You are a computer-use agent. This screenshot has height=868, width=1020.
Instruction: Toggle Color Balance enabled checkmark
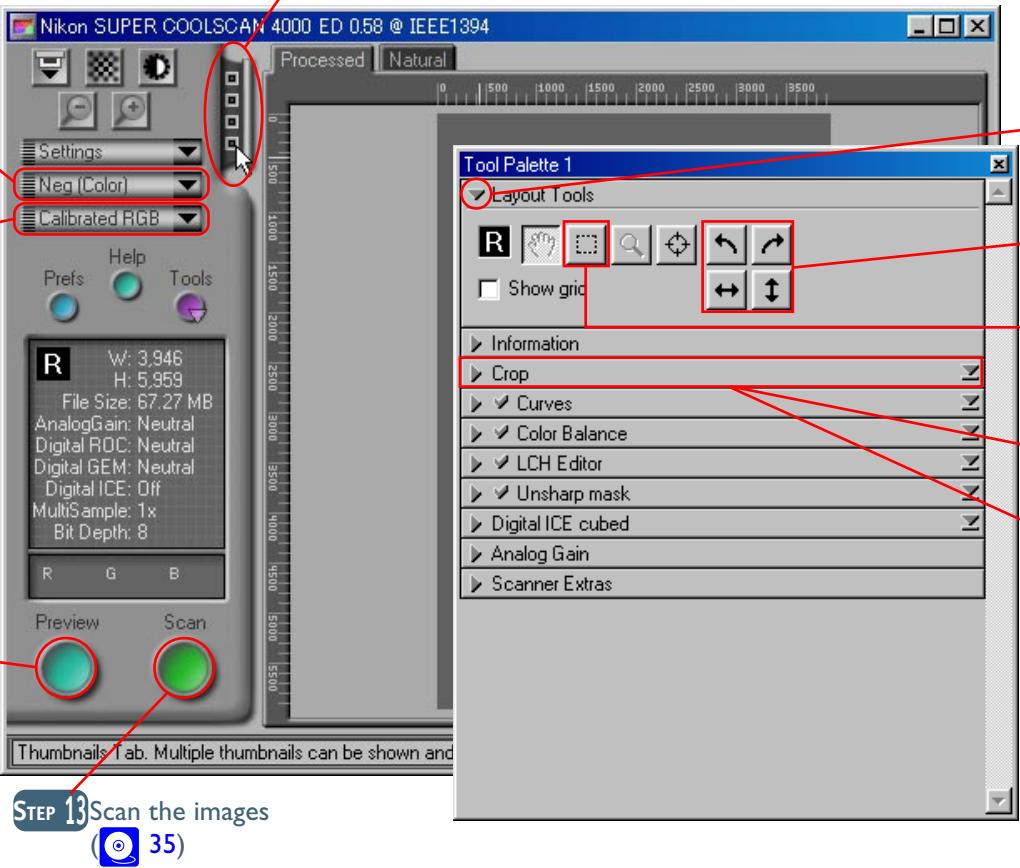coord(501,432)
